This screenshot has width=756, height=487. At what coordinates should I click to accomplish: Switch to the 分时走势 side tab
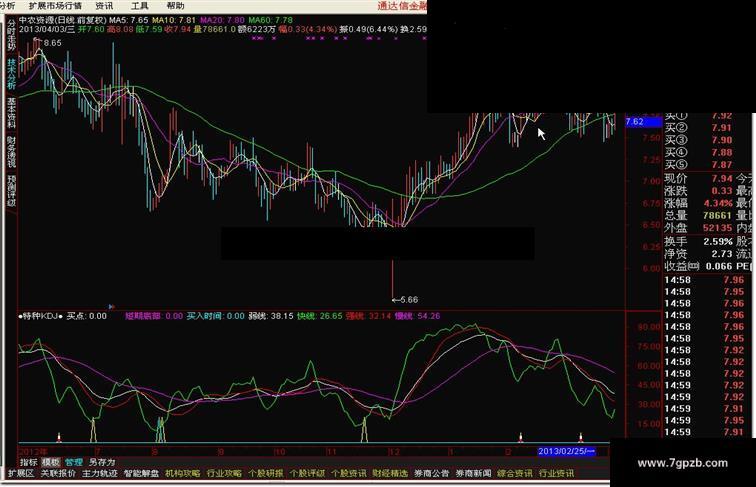[x=11, y=35]
